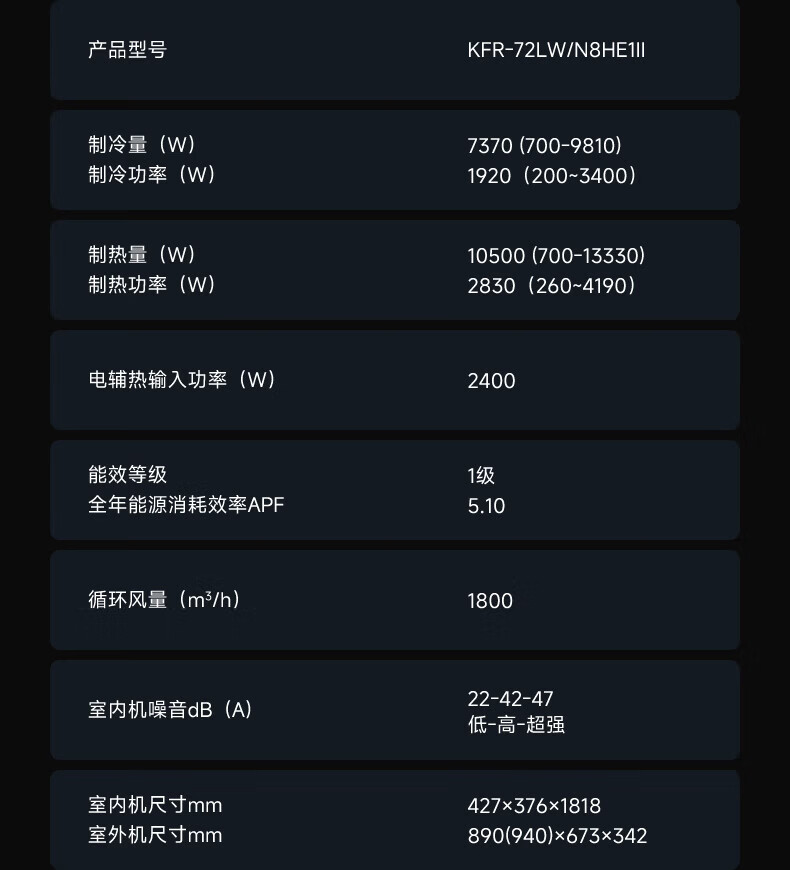Select the 1级 energy grade value
This screenshot has height=870, width=790.
coord(481,476)
